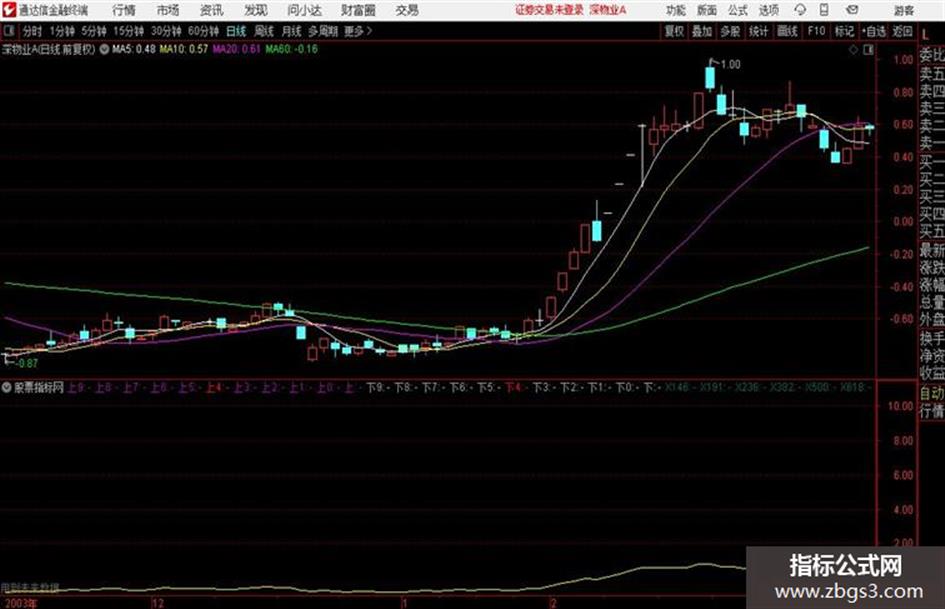Select the 月线 monthly tab

point(292,31)
